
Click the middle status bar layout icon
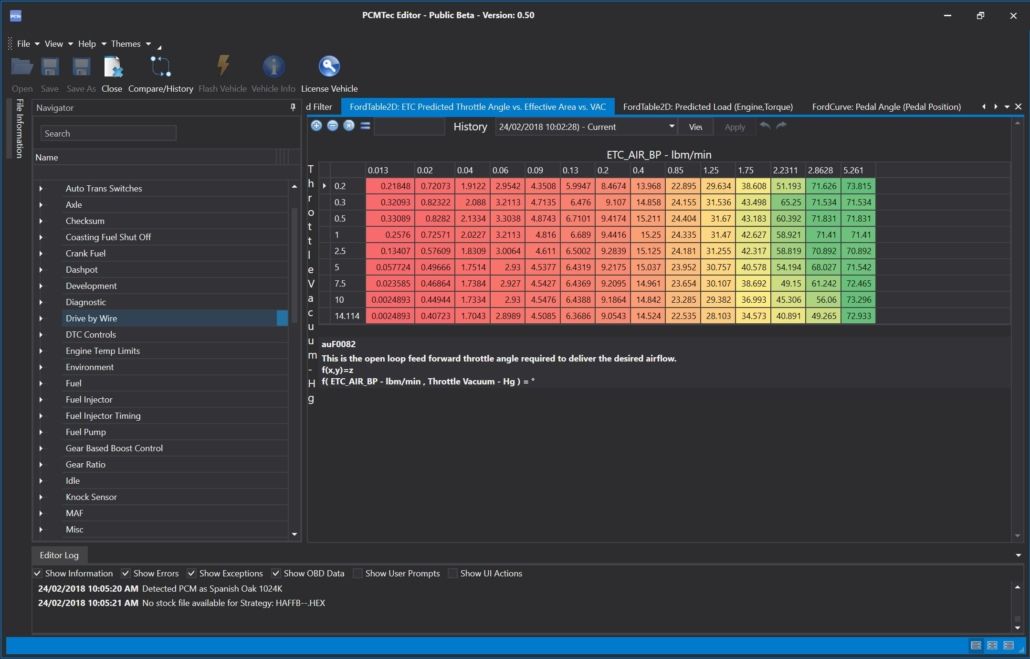point(993,646)
